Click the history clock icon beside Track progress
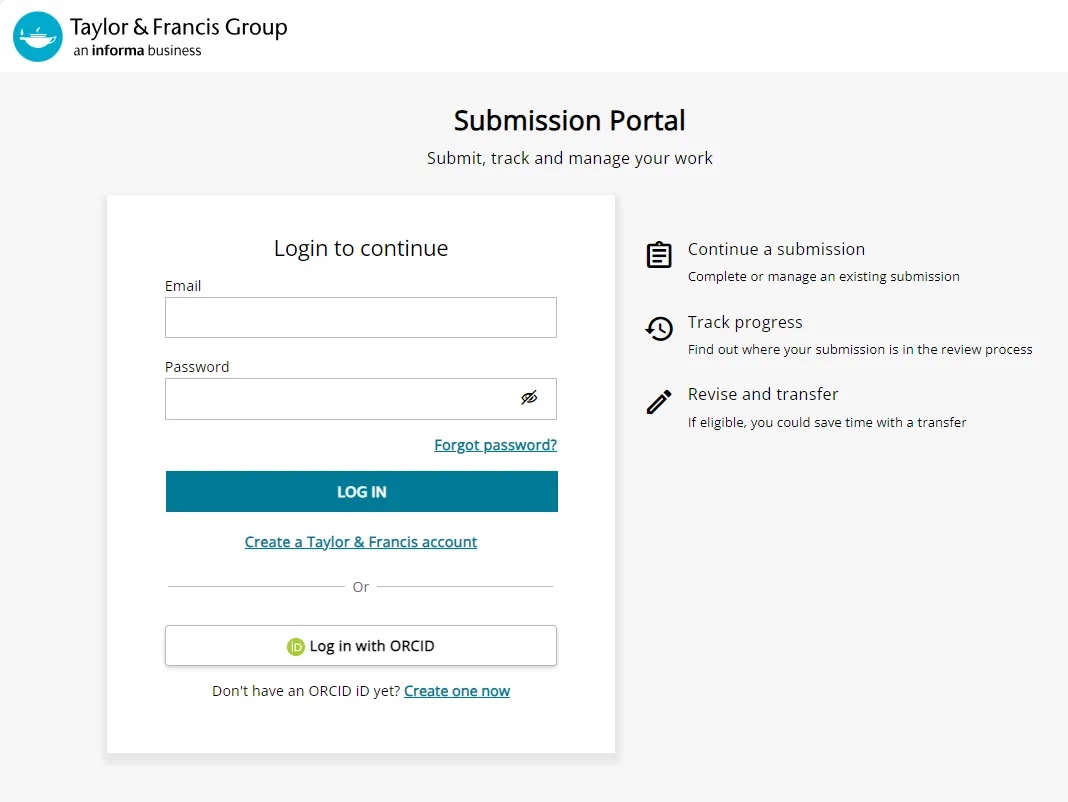Image resolution: width=1068 pixels, height=802 pixels. (x=659, y=329)
